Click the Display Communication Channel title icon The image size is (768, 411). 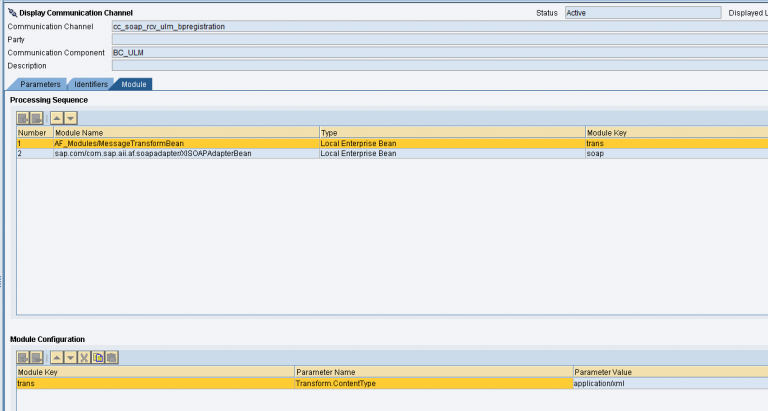(x=11, y=12)
